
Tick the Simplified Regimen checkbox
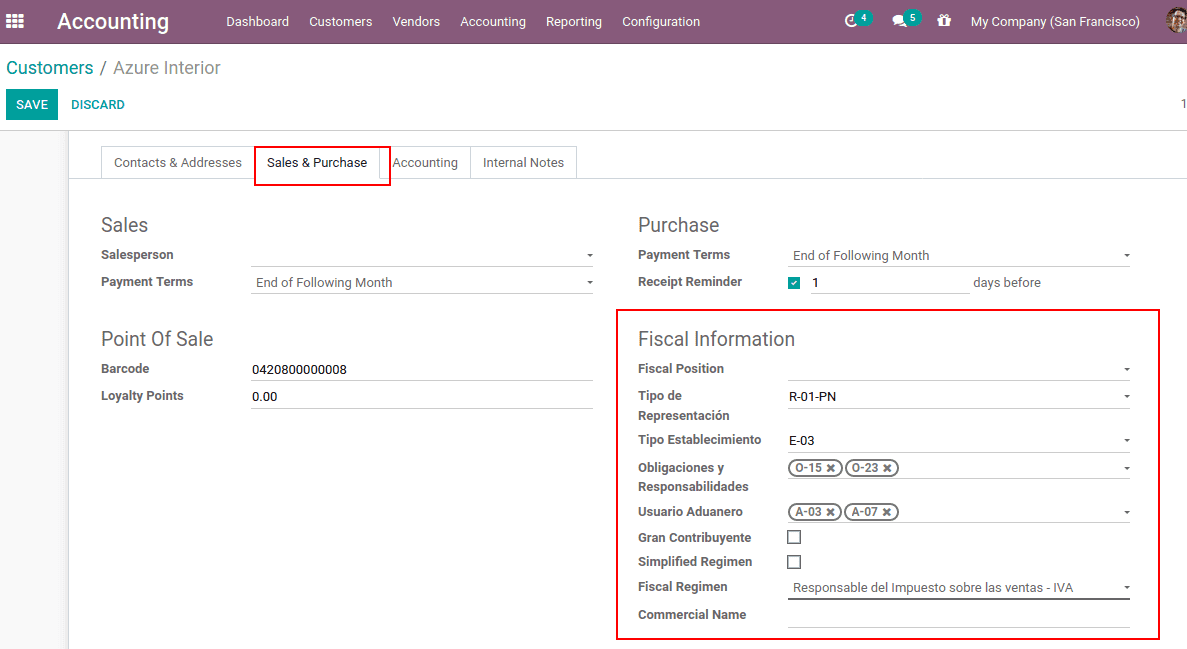point(794,562)
